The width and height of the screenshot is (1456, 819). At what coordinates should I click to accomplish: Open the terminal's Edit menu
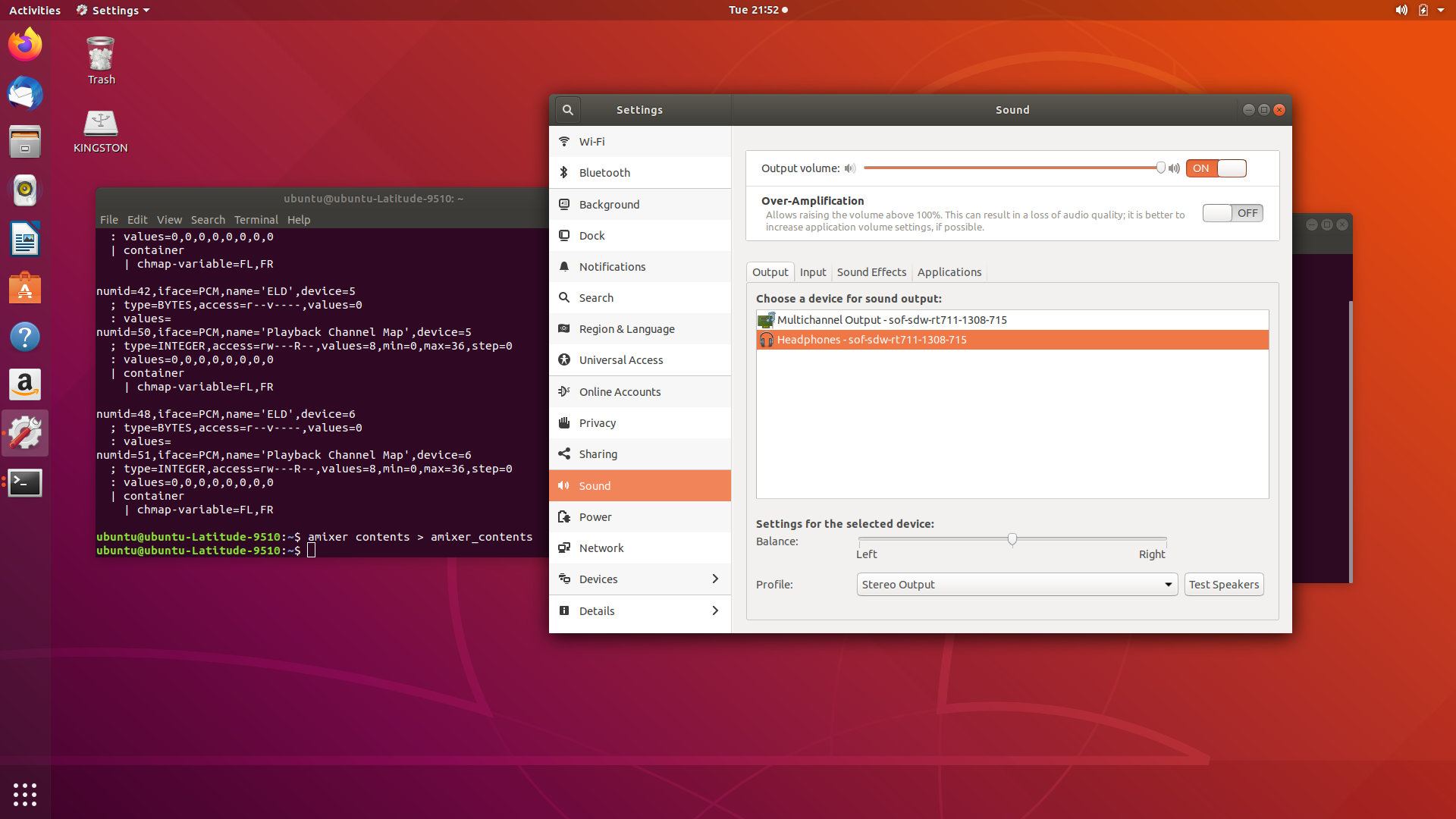137,220
